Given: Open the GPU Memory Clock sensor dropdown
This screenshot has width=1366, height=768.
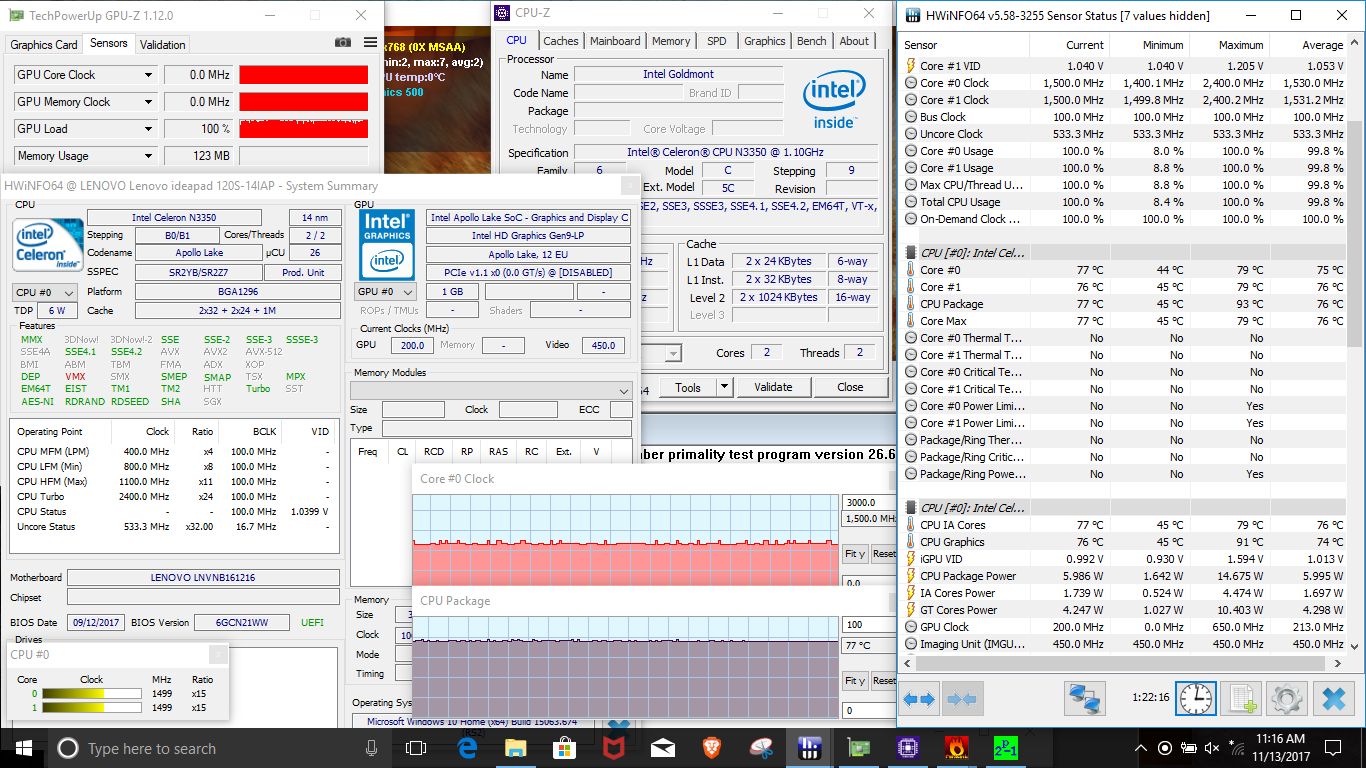Looking at the screenshot, I should [149, 102].
